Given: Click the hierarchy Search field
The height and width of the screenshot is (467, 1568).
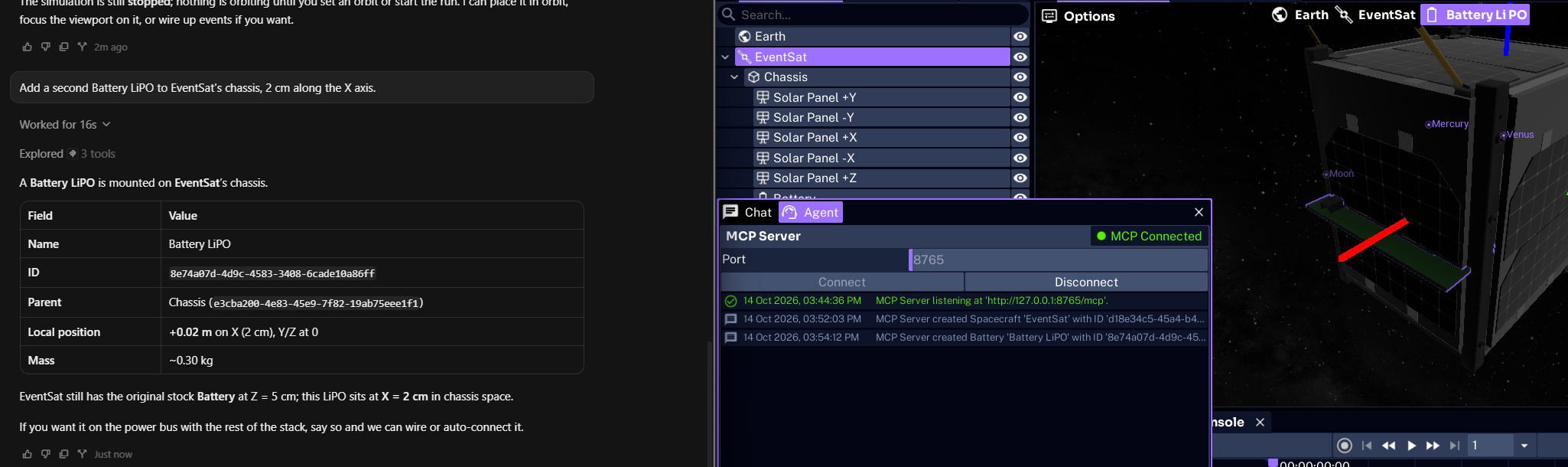Looking at the screenshot, I should coord(874,15).
